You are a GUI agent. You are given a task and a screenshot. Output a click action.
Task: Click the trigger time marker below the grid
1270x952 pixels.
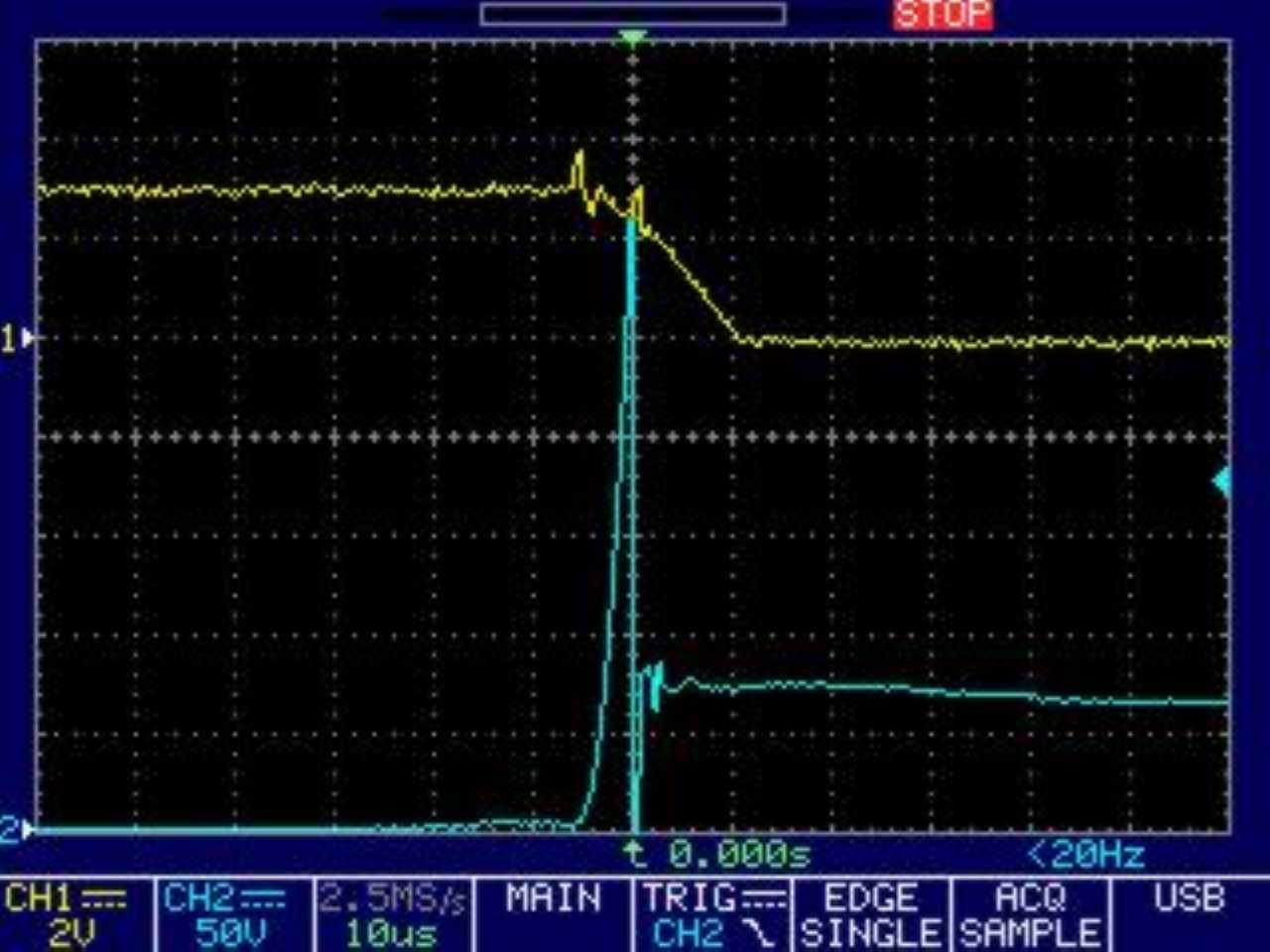click(634, 851)
